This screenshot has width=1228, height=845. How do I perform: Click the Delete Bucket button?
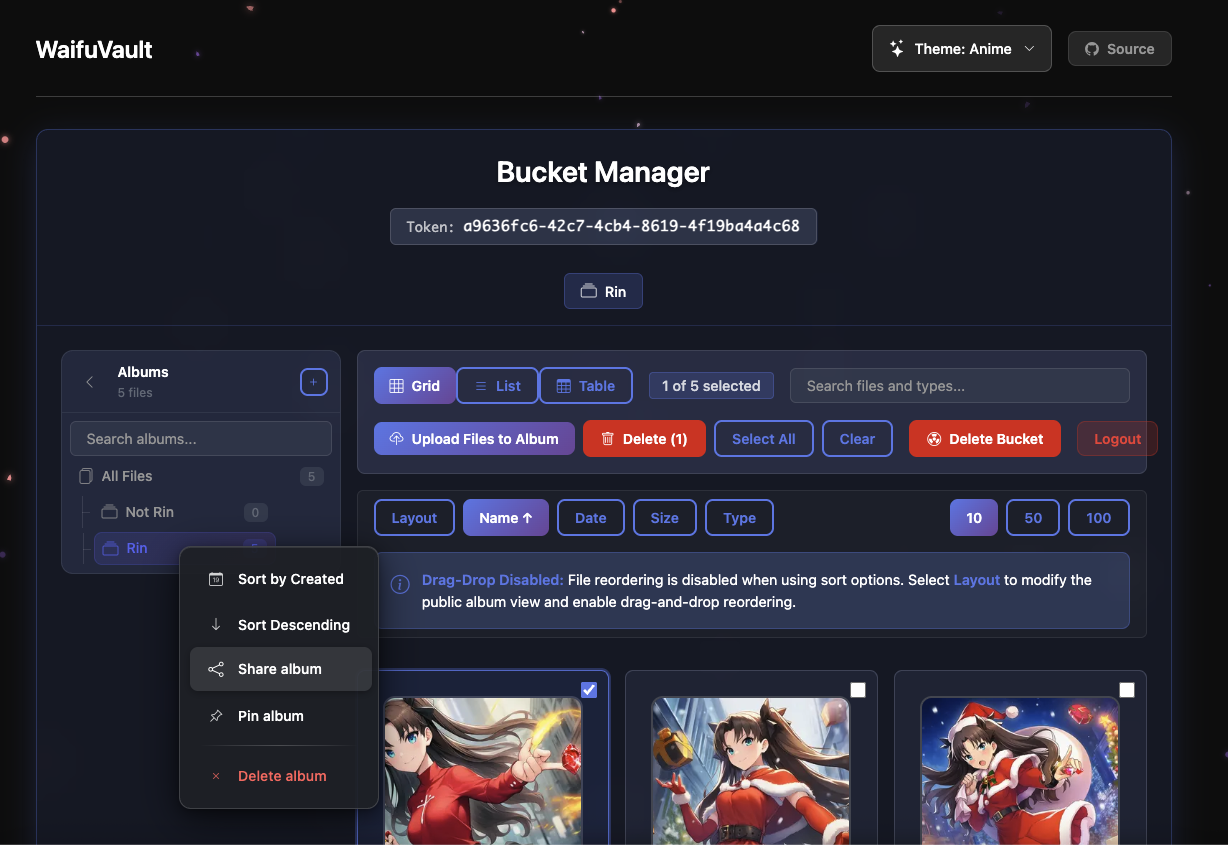point(985,439)
